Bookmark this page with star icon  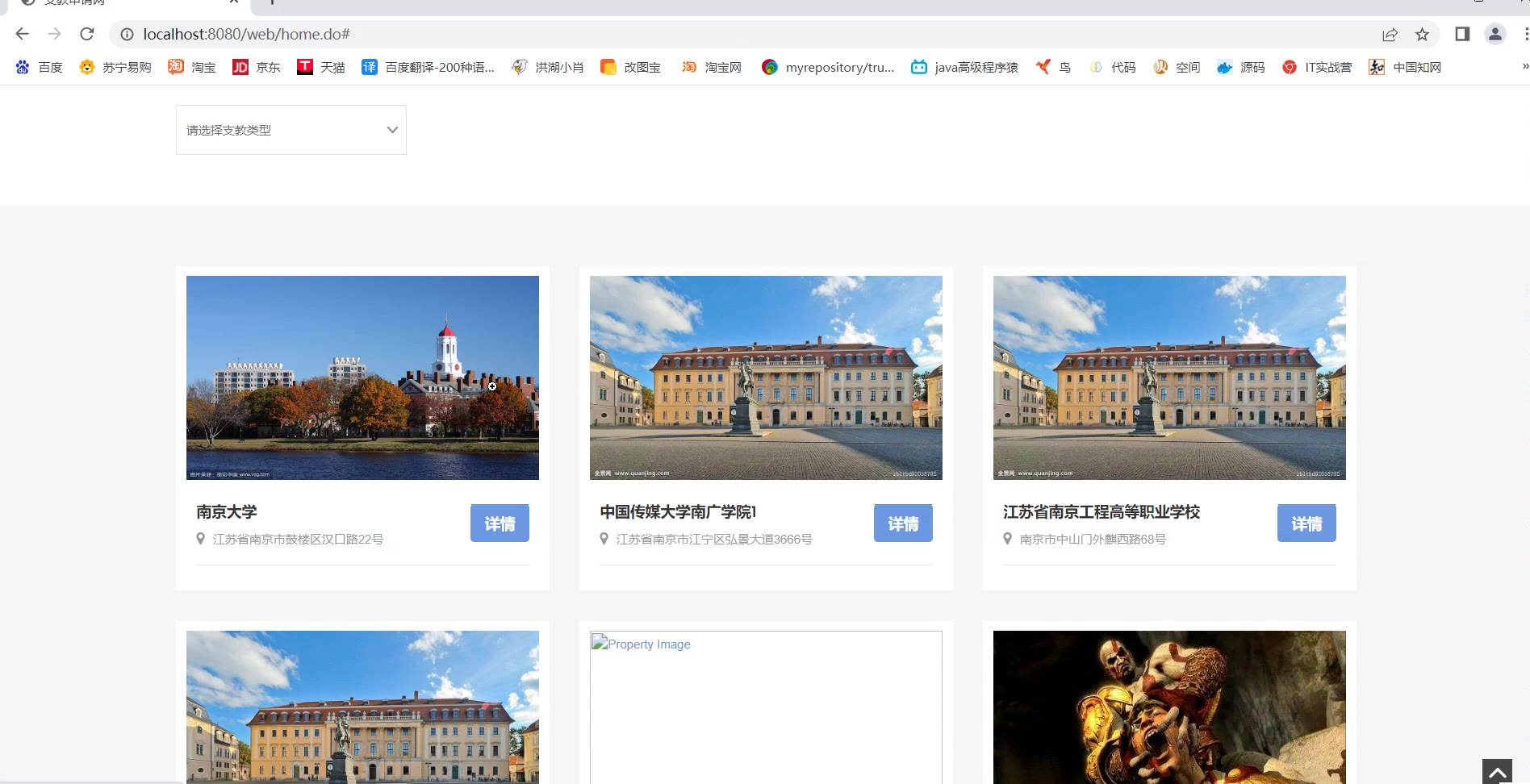1422,34
